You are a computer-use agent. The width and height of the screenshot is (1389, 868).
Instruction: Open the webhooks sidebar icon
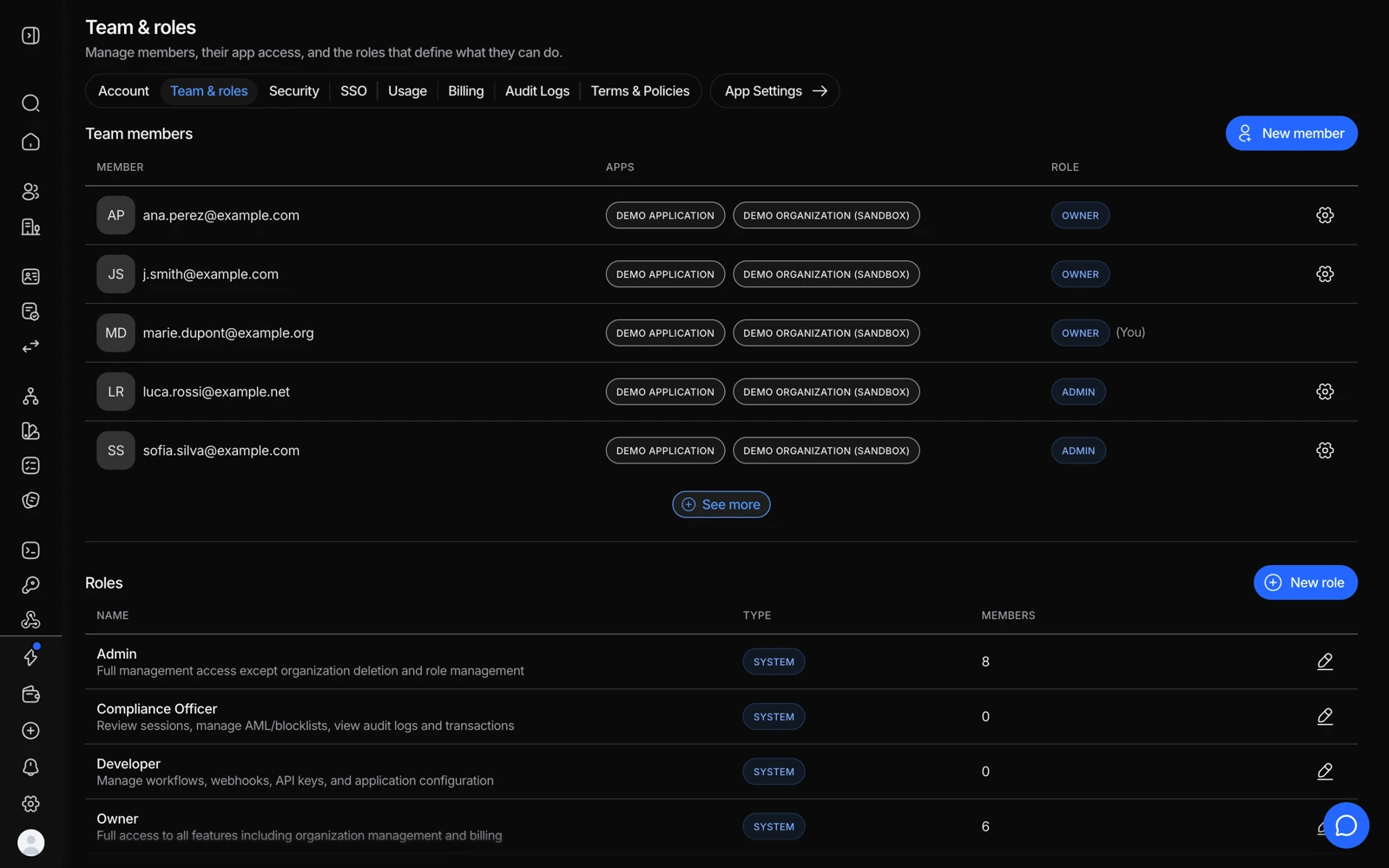(30, 620)
